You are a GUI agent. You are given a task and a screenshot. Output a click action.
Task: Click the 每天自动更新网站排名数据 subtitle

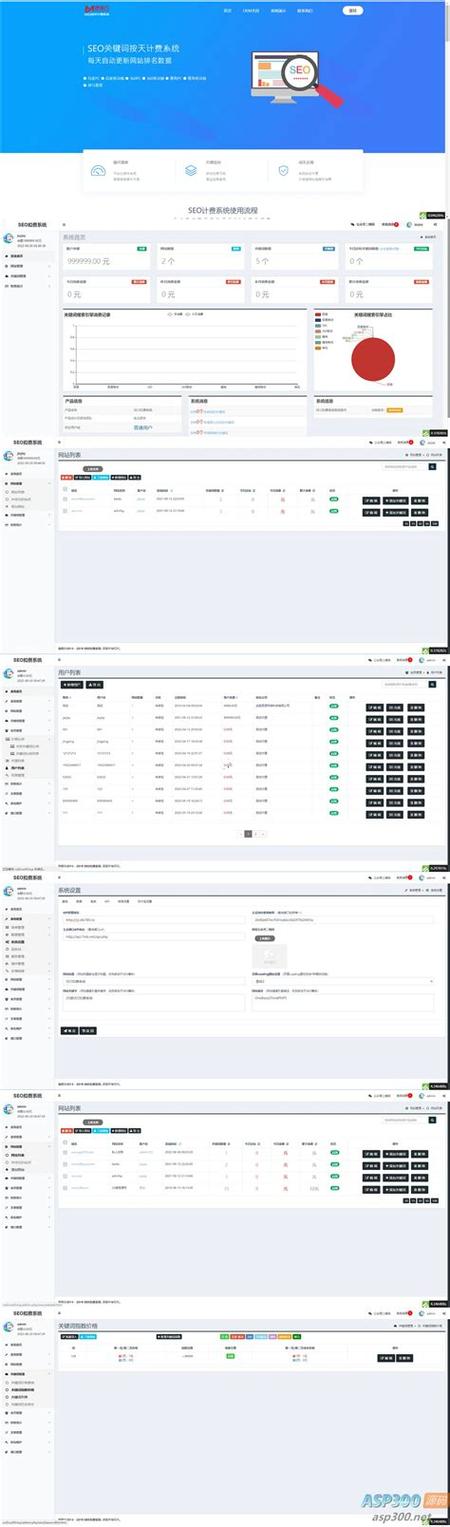pyautogui.click(x=129, y=61)
